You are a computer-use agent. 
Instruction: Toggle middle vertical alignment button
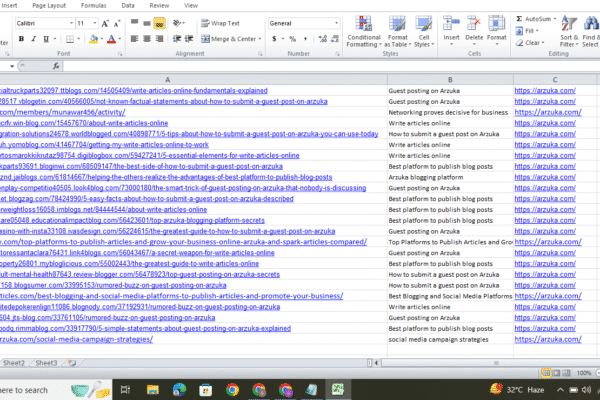147,23
